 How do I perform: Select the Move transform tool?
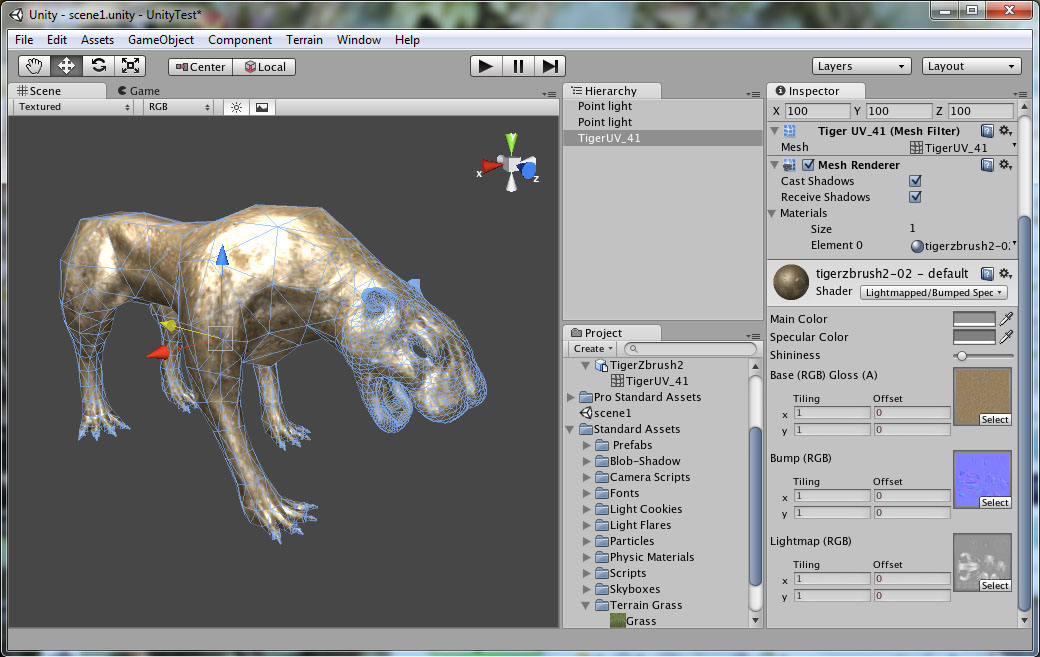pyautogui.click(x=66, y=66)
